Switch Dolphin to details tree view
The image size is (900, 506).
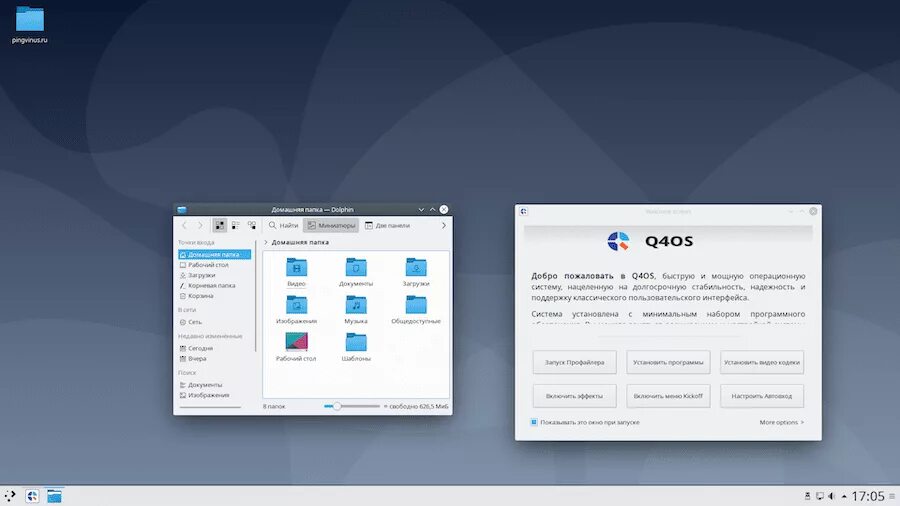pos(252,225)
